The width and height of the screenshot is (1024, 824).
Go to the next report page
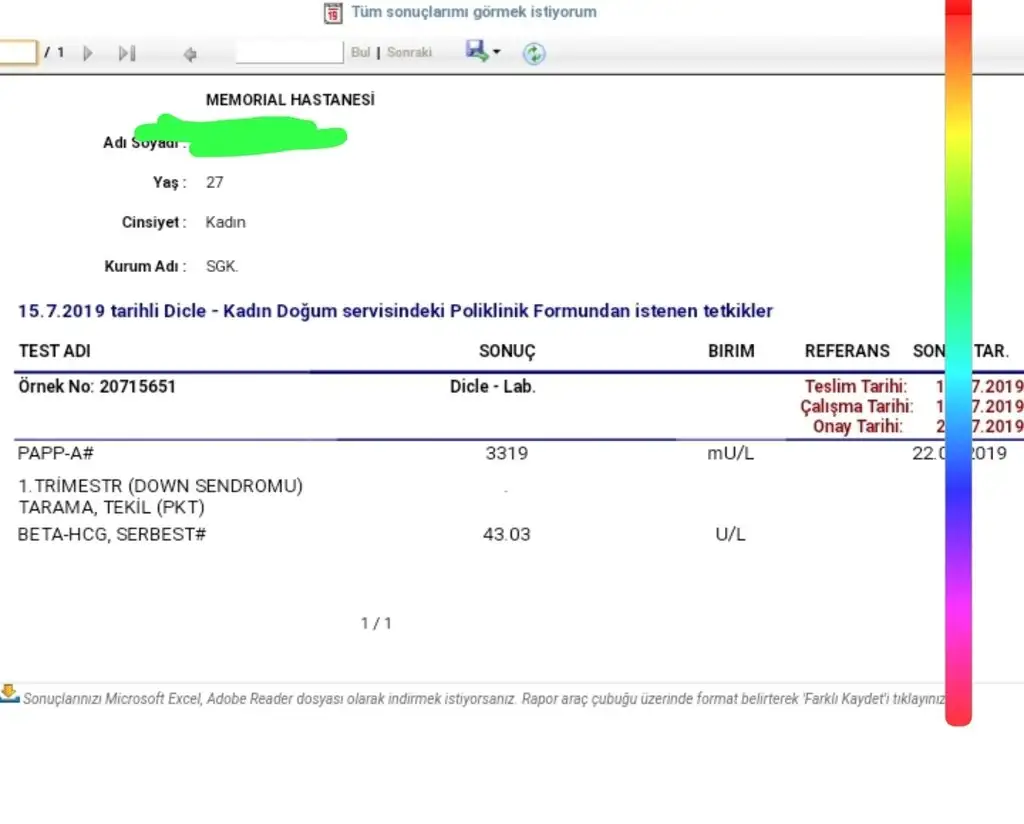(88, 53)
